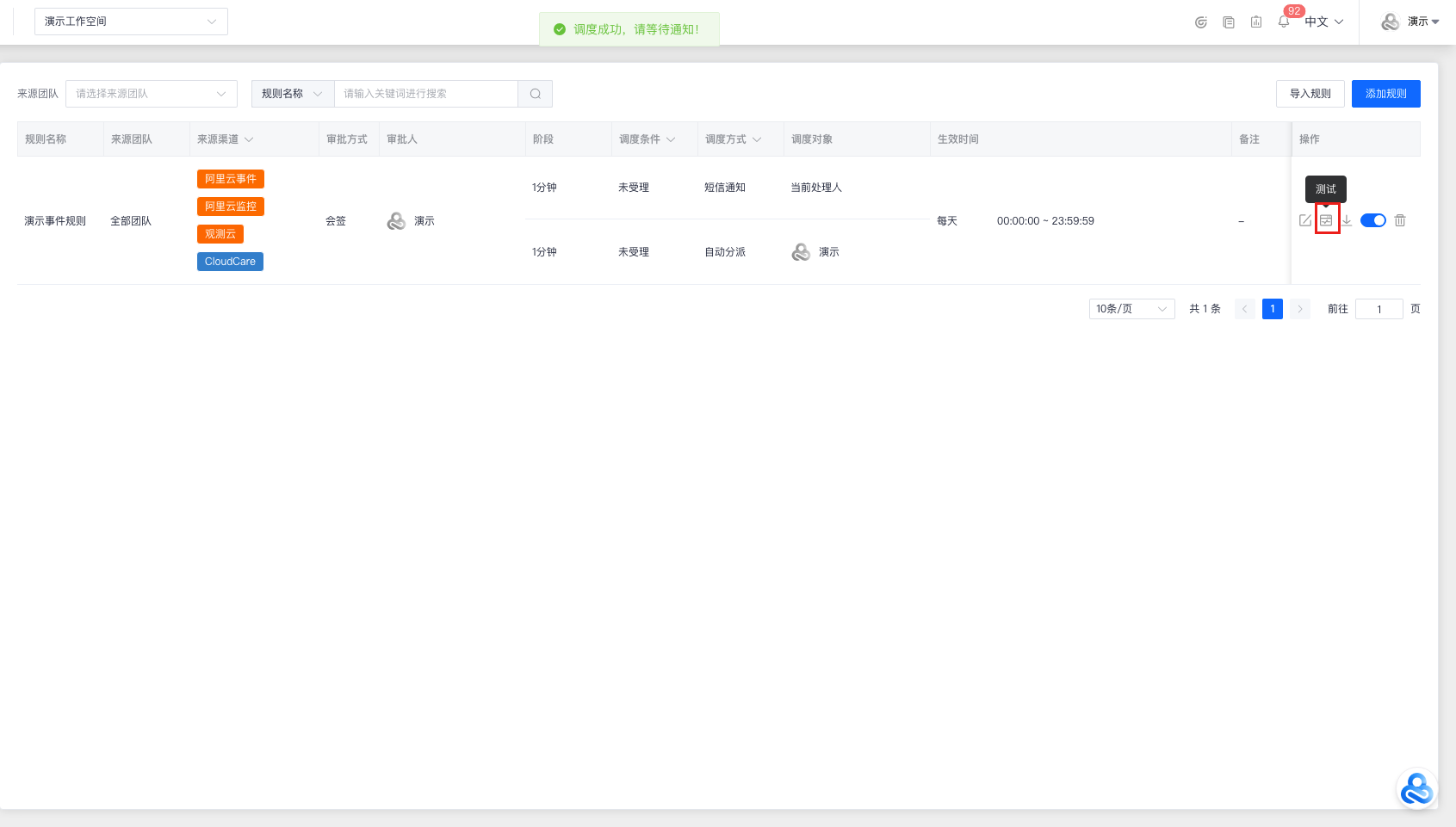This screenshot has width=1456, height=827.
Task: Open the clipboard chart report icon
Action: click(x=1256, y=22)
